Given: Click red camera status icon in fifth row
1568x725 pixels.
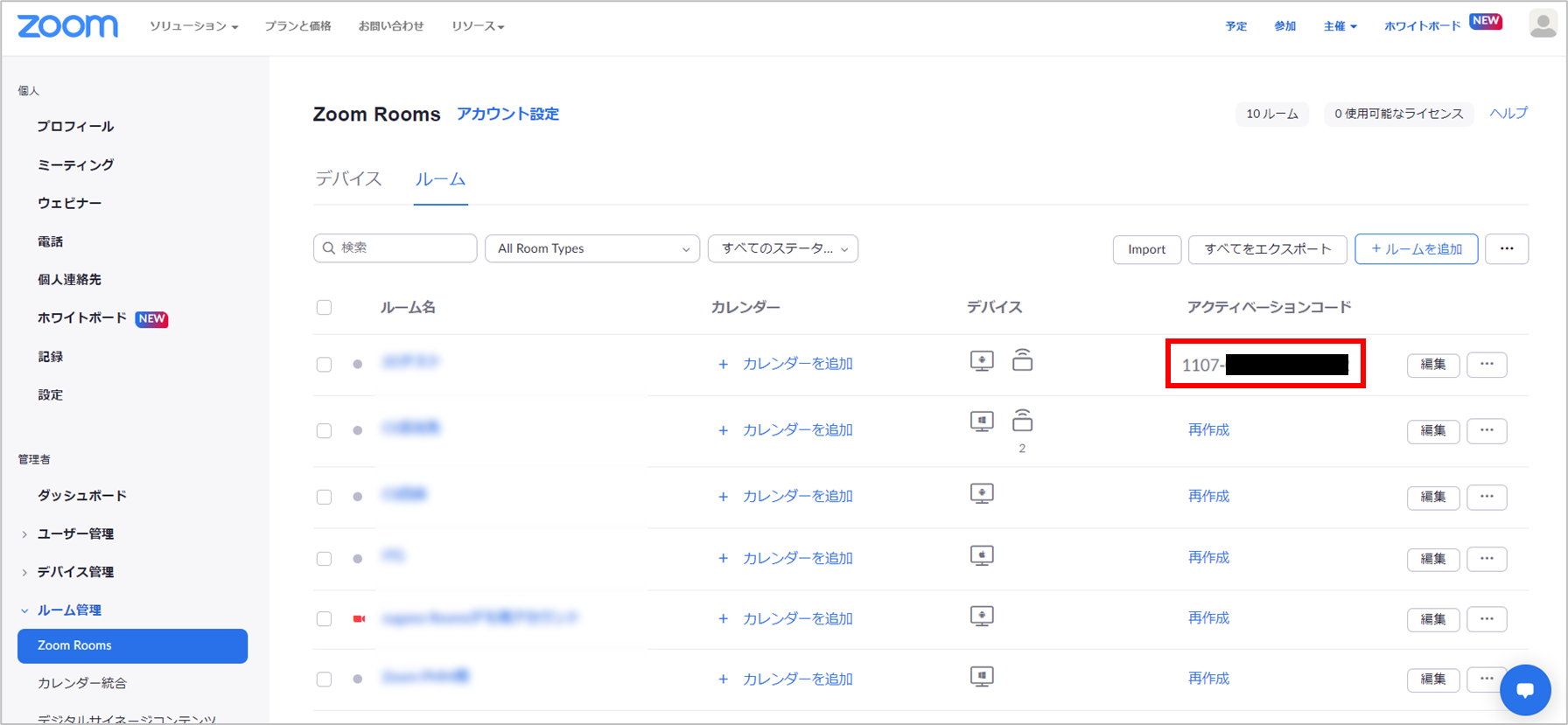Looking at the screenshot, I should (x=359, y=618).
